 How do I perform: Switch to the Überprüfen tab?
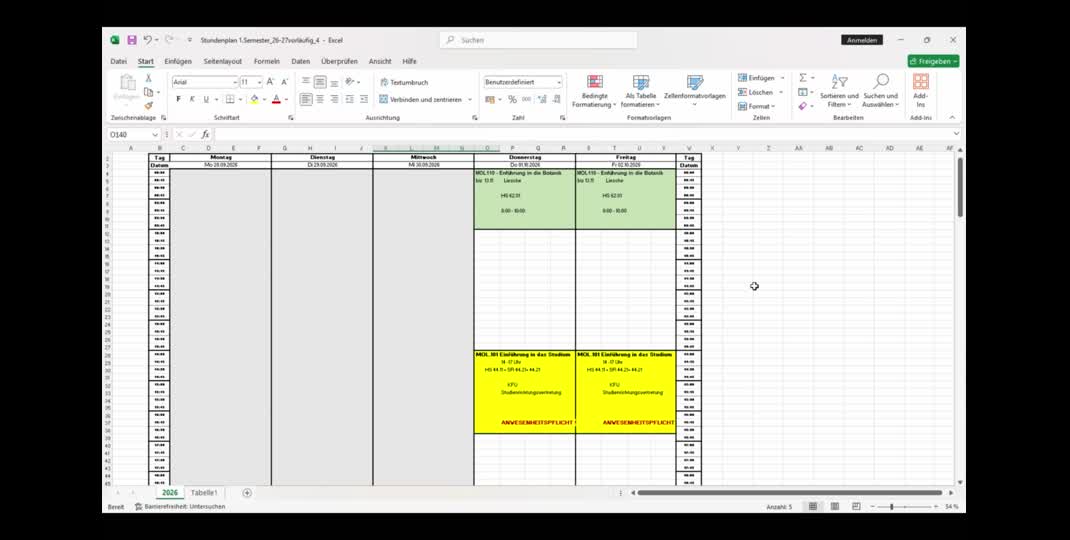click(339, 61)
